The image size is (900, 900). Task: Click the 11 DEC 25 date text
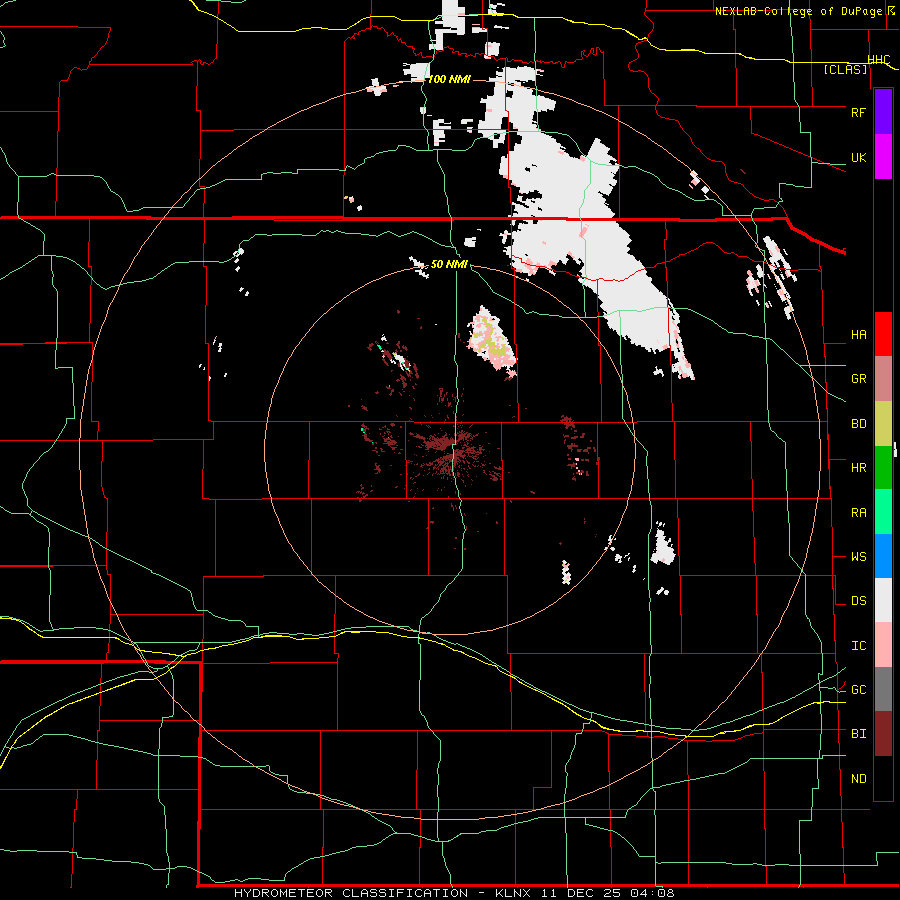581,893
